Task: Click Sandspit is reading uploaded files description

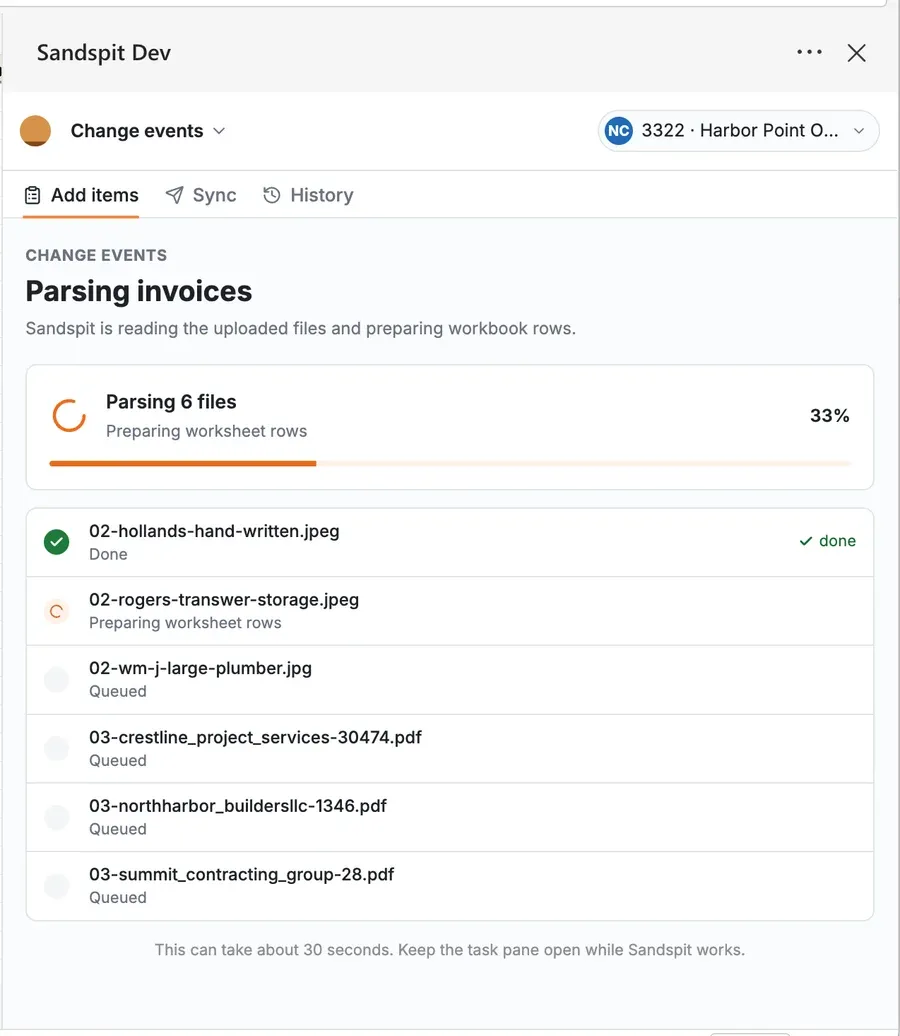Action: pos(301,328)
